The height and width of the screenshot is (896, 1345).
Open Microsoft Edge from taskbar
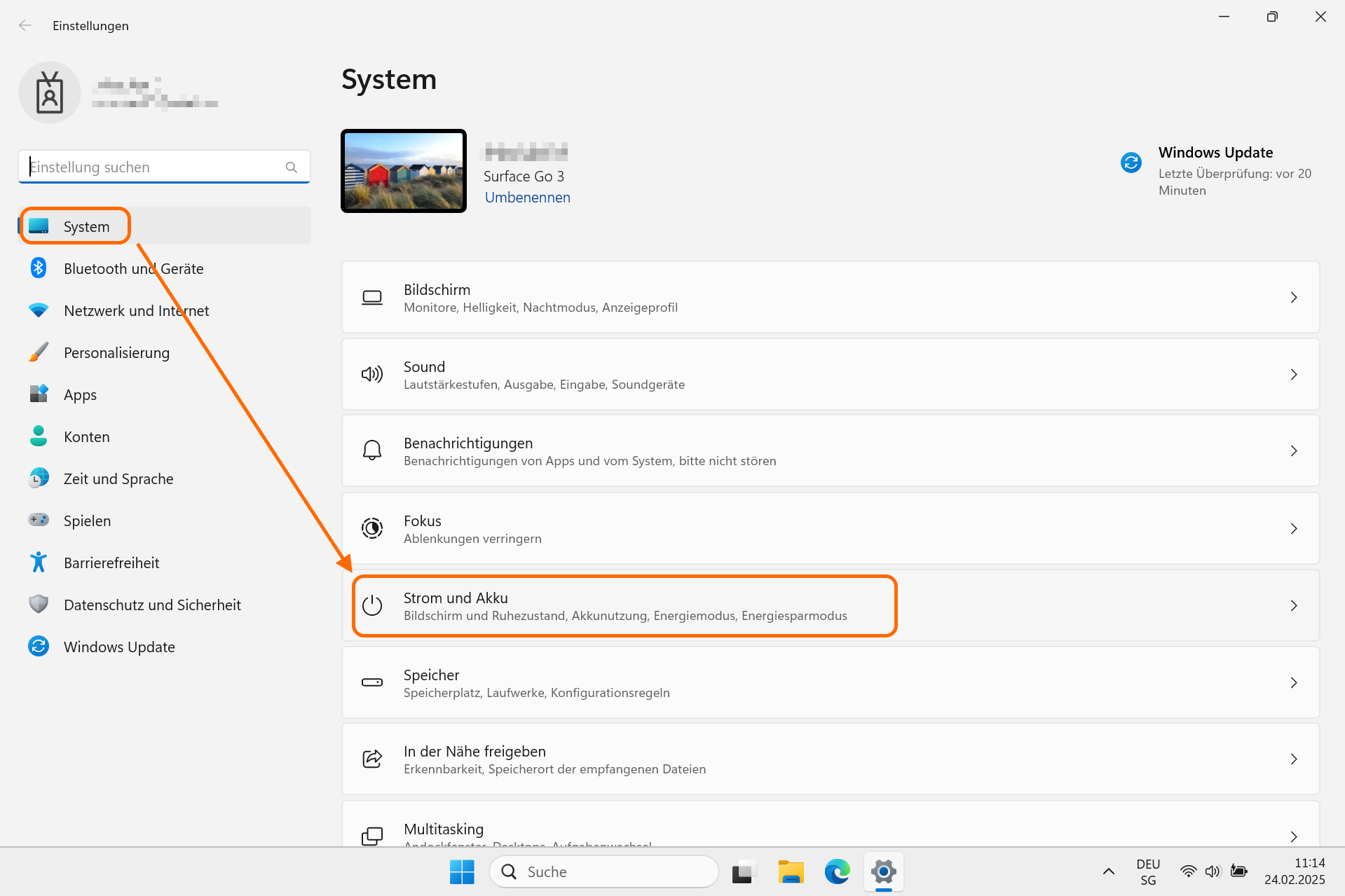click(837, 872)
